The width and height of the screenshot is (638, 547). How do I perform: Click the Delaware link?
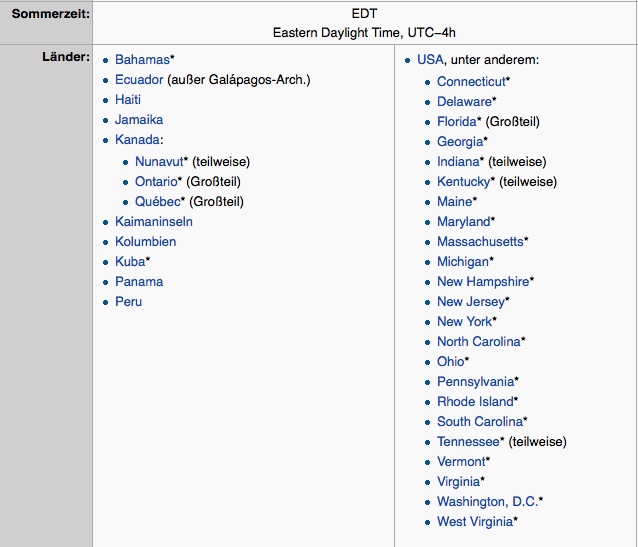[464, 102]
